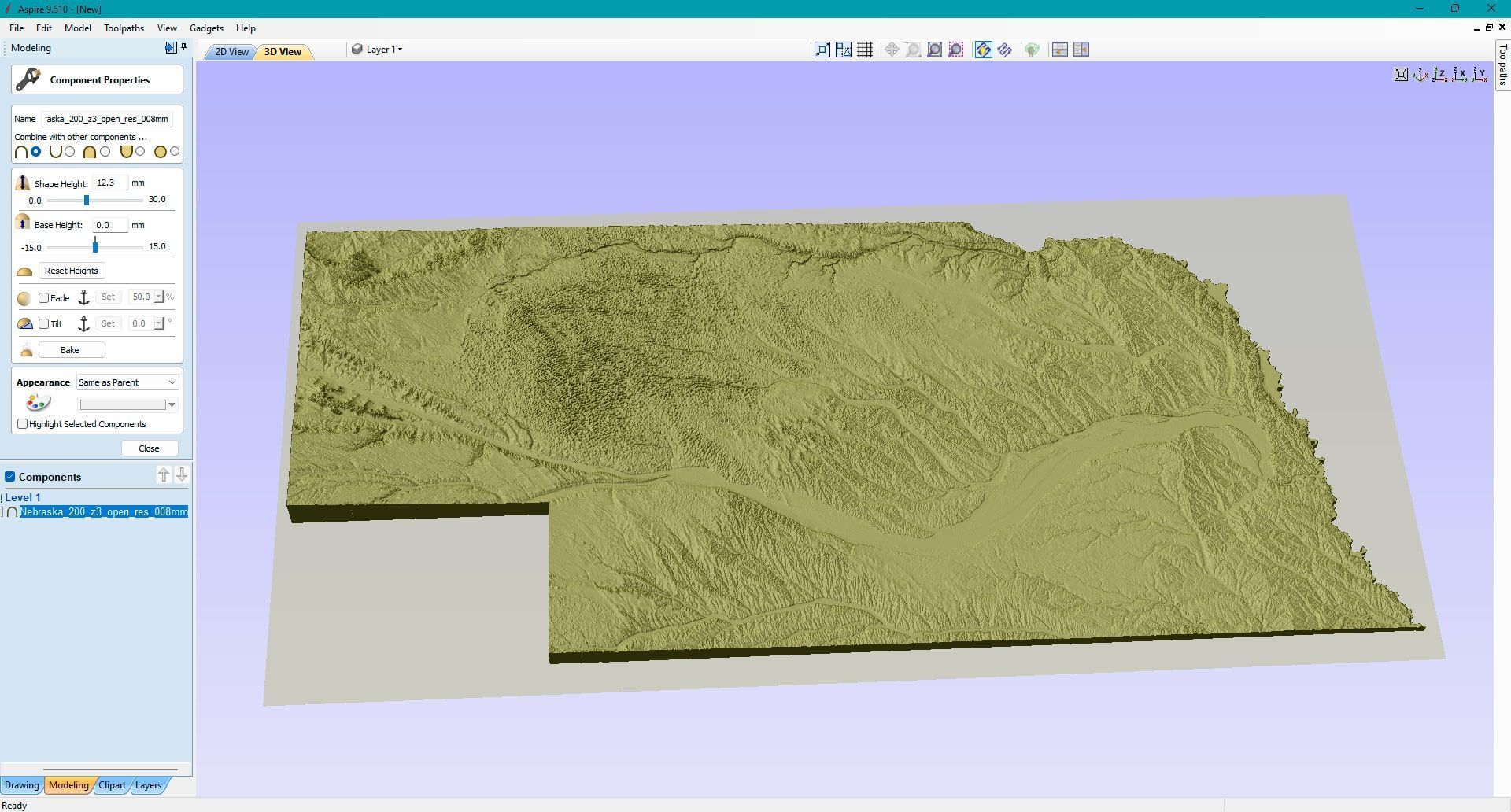This screenshot has width=1511, height=812.
Task: Move component down with down arrow
Action: [x=182, y=474]
